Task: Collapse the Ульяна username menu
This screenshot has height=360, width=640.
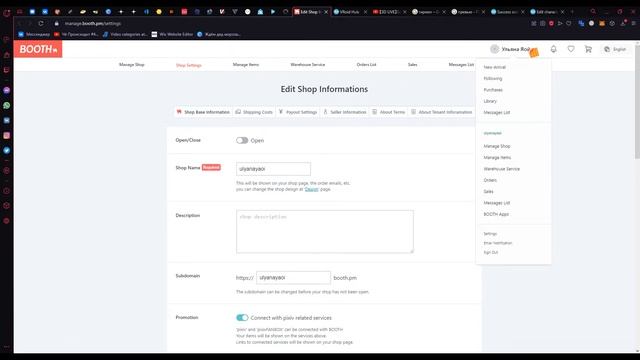Action: [516, 49]
